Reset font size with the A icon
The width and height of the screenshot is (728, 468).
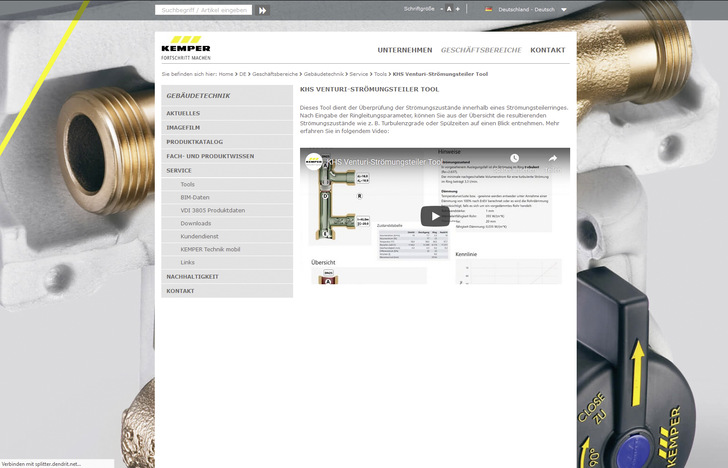449,9
